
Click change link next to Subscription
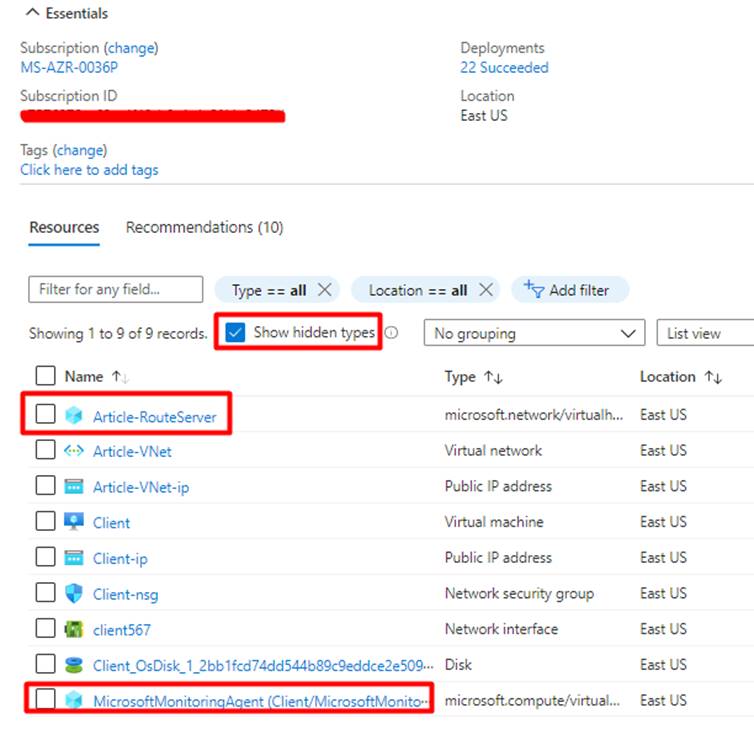pos(131,48)
